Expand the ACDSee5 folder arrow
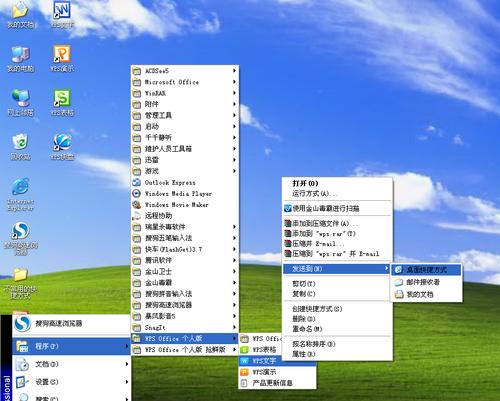 (x=235, y=71)
